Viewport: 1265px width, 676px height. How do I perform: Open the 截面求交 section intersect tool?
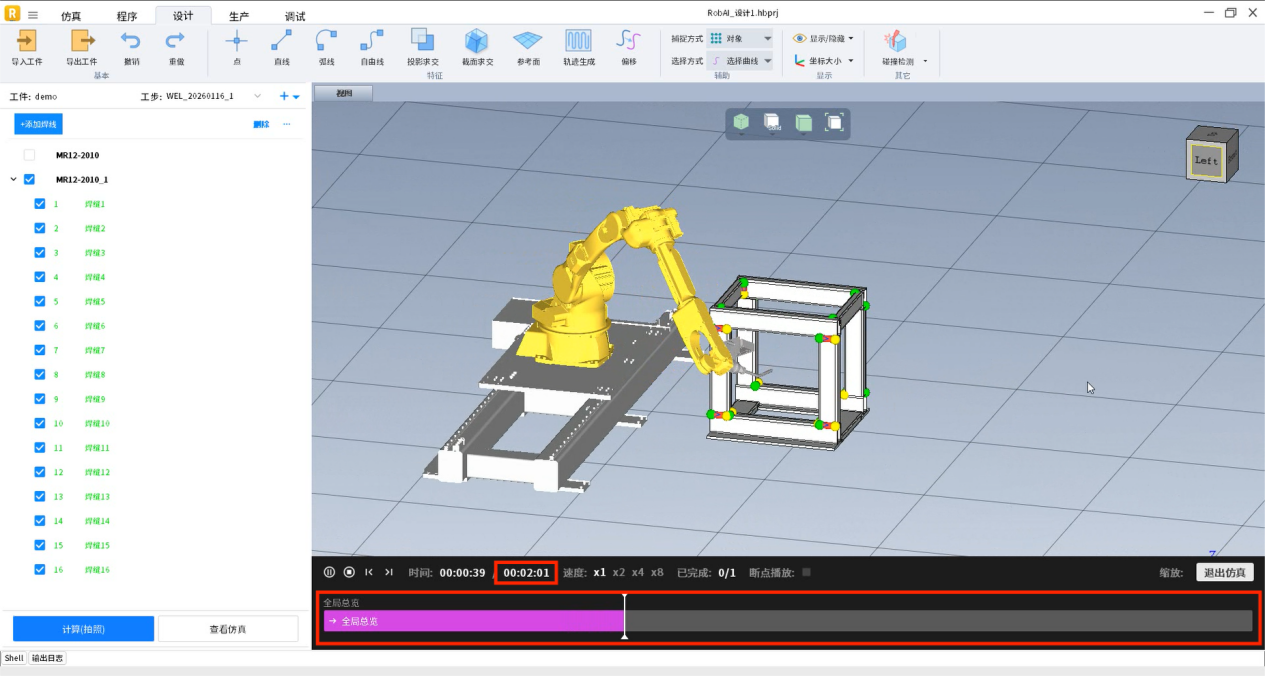(477, 41)
